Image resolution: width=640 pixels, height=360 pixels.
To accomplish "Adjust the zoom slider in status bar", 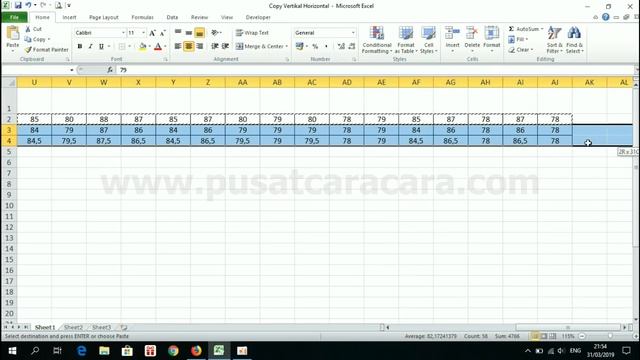I will pyautogui.click(x=610, y=336).
